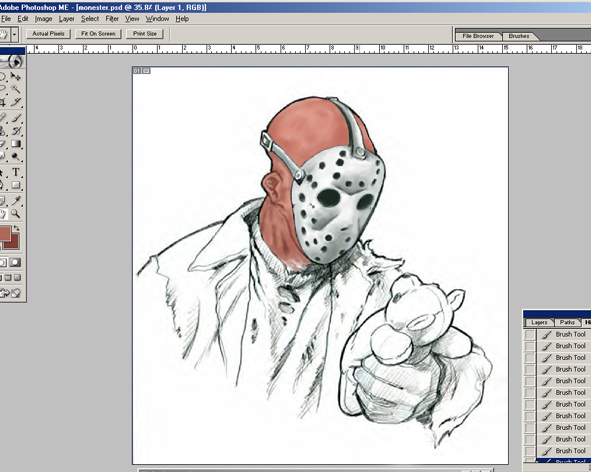Select the Pen tool
Viewport: 591px width, 472px height.
point(3,185)
